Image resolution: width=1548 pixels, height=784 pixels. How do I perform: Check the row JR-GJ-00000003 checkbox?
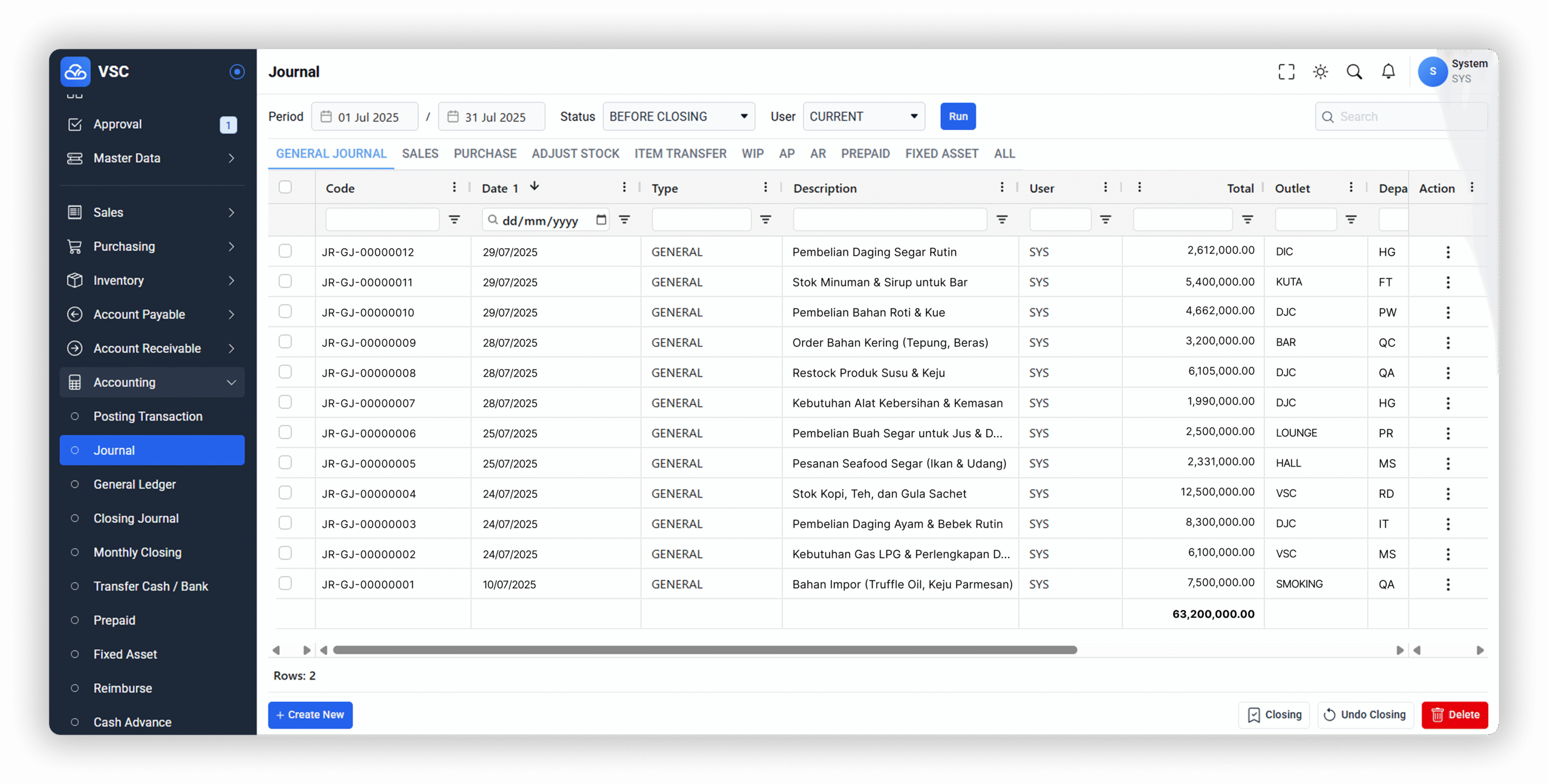(x=285, y=523)
